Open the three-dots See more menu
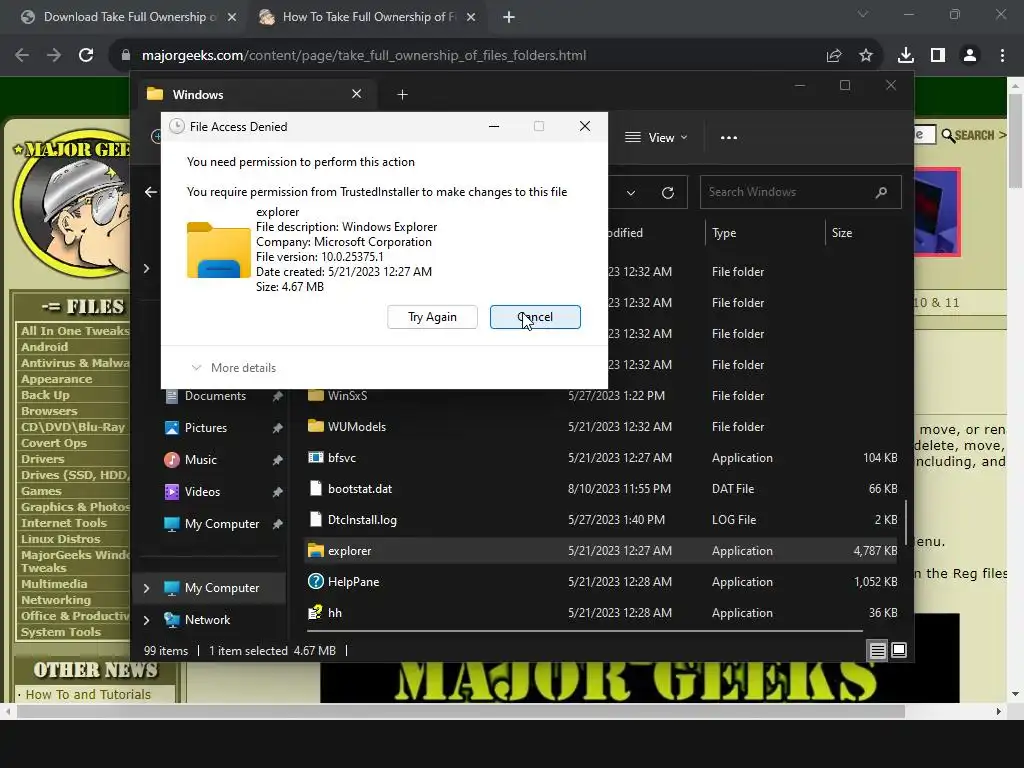Screen dimensions: 1024x768 [x=729, y=137]
